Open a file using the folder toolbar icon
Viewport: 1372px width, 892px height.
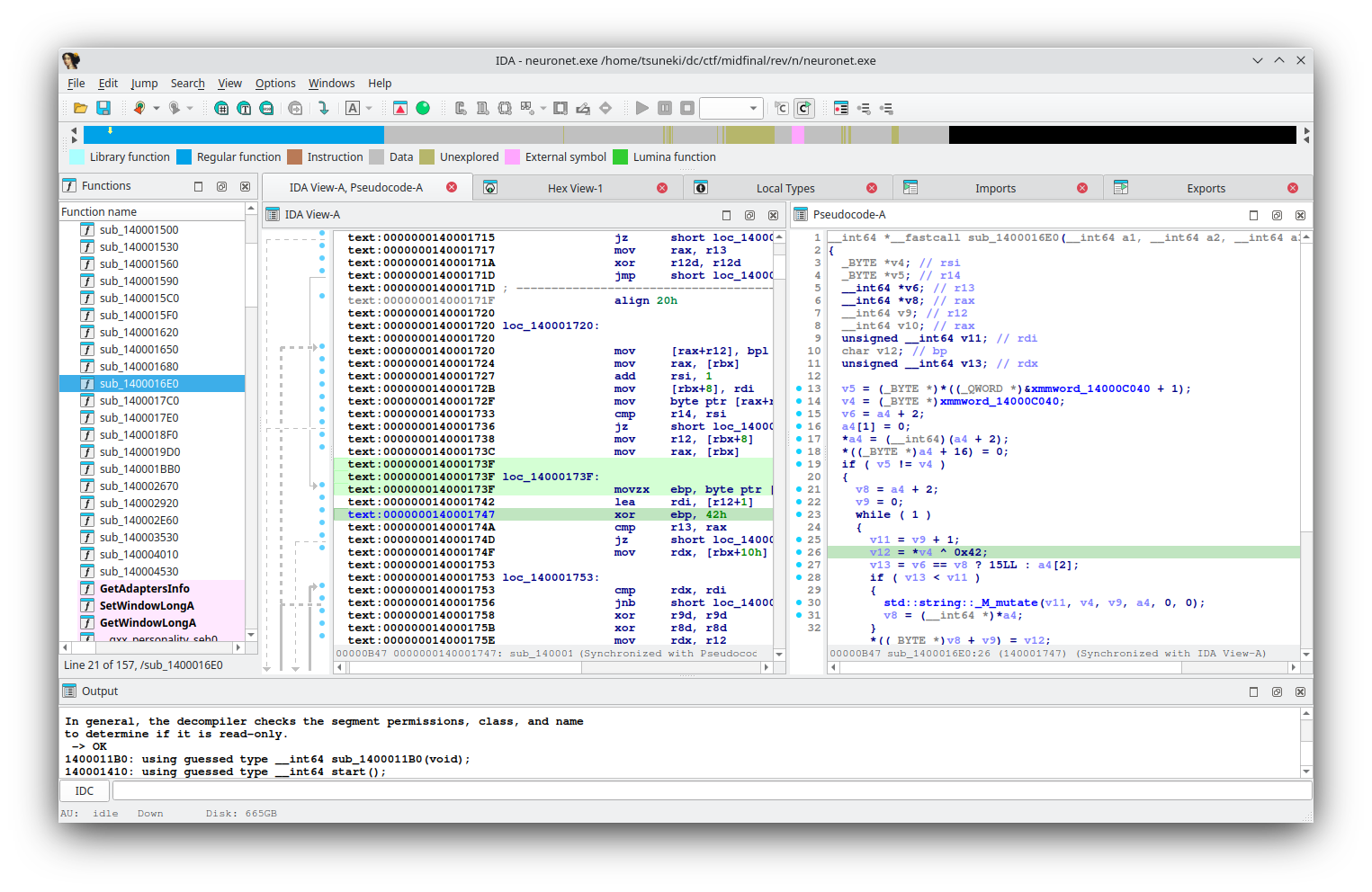pos(79,108)
